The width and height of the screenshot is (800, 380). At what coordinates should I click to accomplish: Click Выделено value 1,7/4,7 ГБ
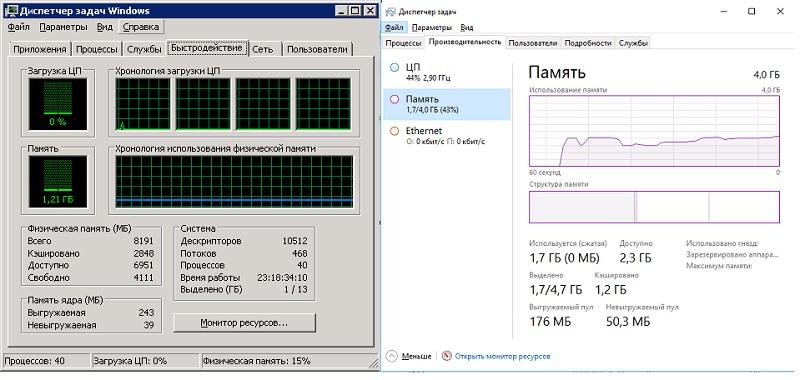coord(555,290)
